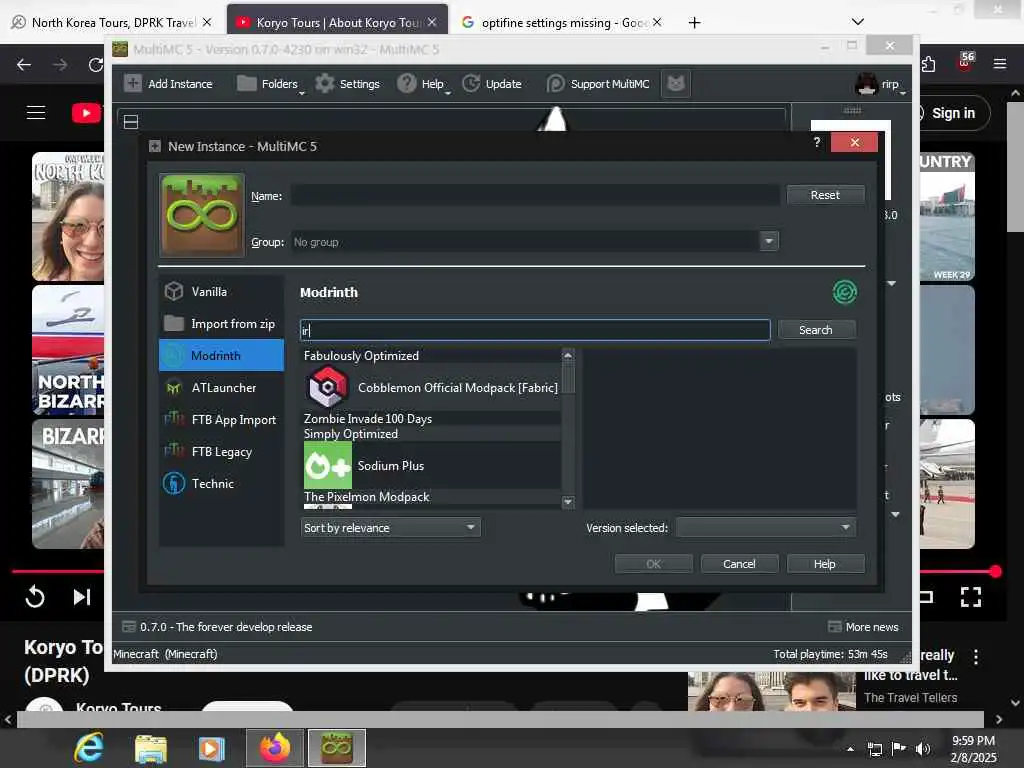This screenshot has width=1024, height=768.
Task: Open a new browser tab
Action: coord(694,23)
